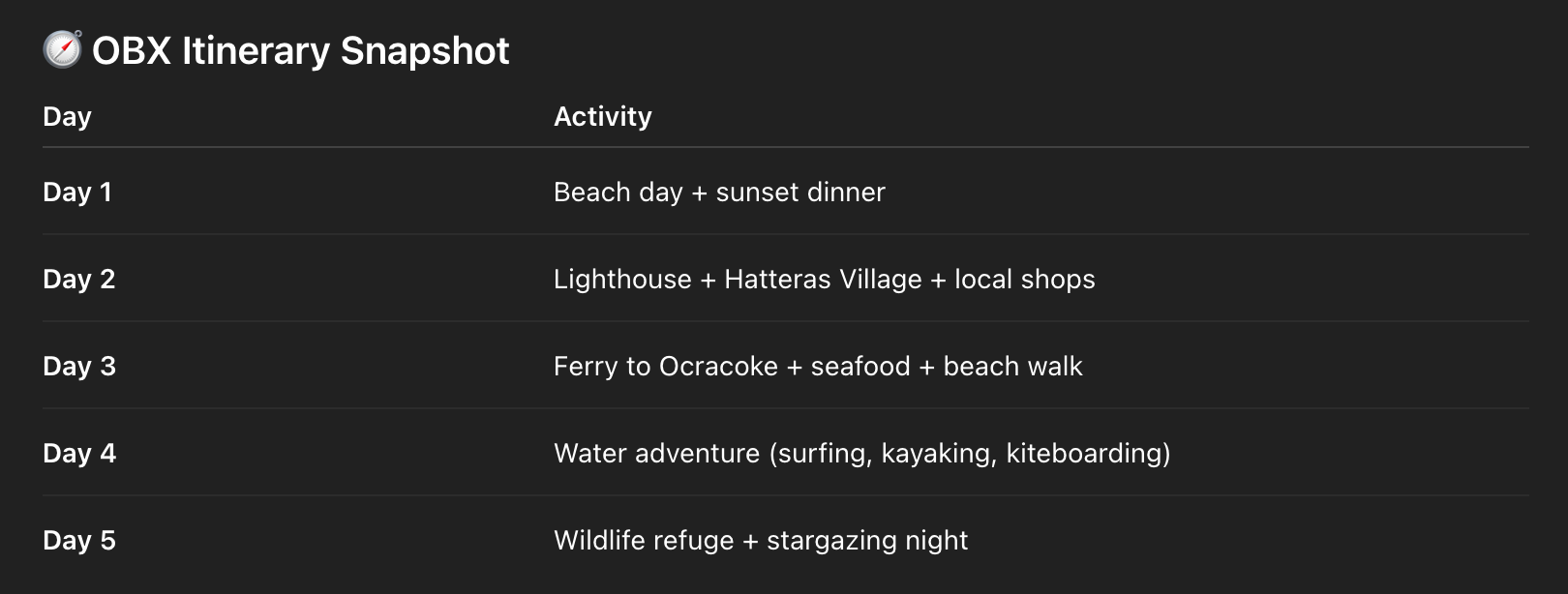Viewport: 1568px width, 594px height.
Task: Click the local shops text
Action: pos(1024,280)
